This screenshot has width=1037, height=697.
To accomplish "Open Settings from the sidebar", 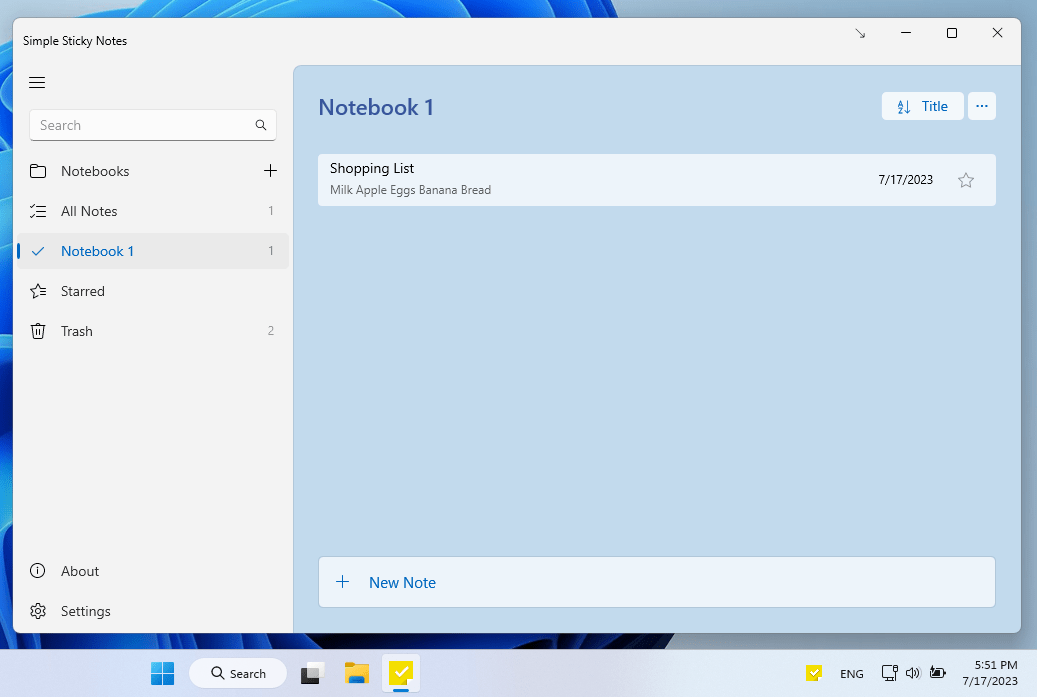I will click(x=86, y=611).
